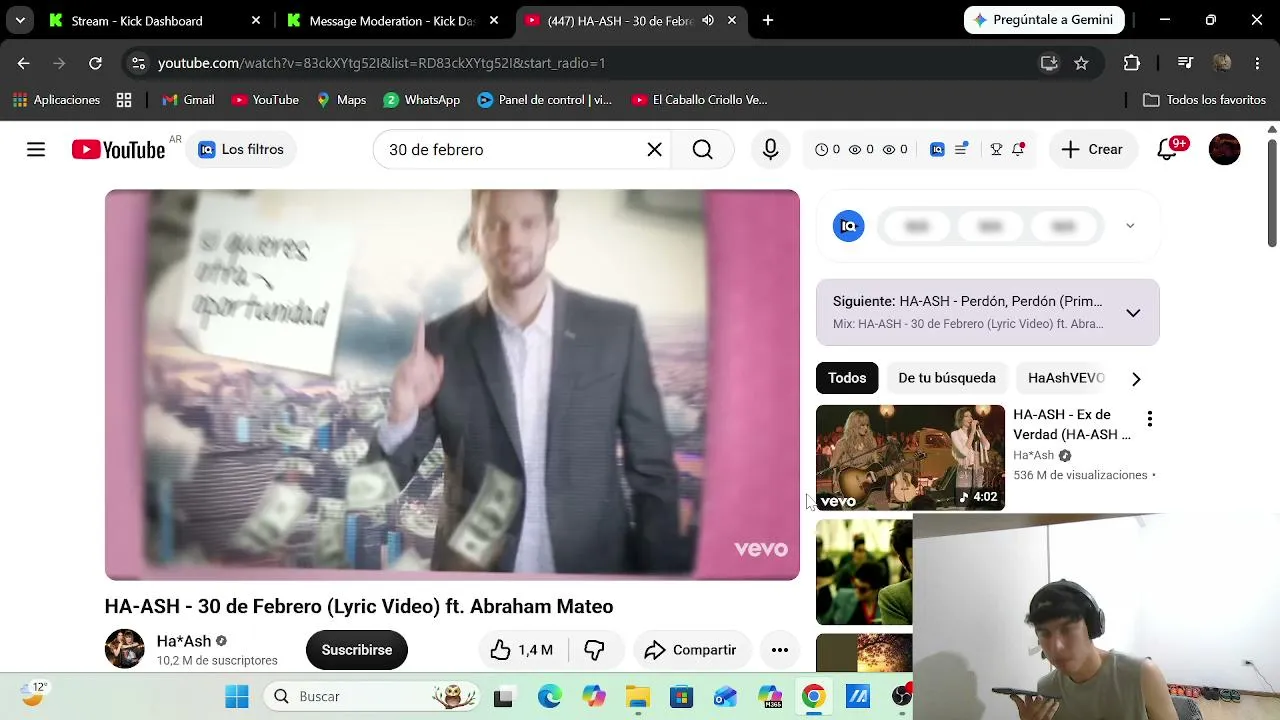
Task: Click the round blue vidIQ panel icon
Action: [x=849, y=226]
